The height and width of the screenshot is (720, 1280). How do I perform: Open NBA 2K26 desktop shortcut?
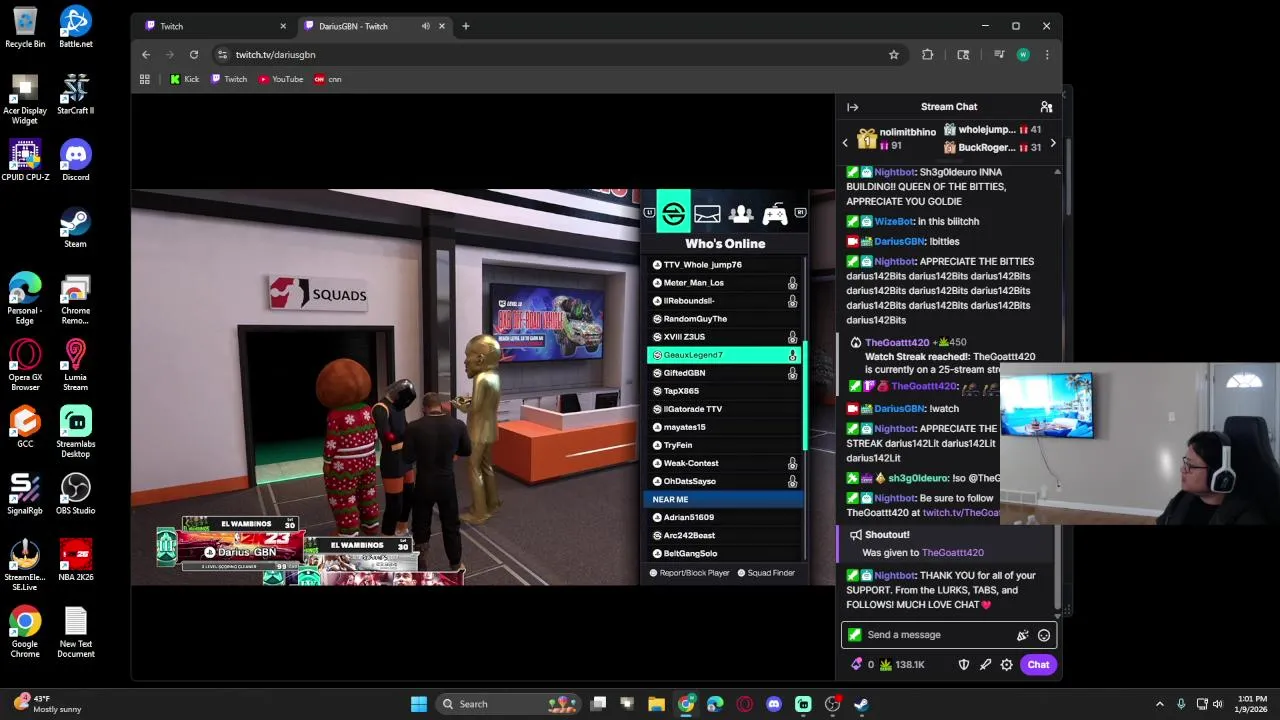click(76, 560)
